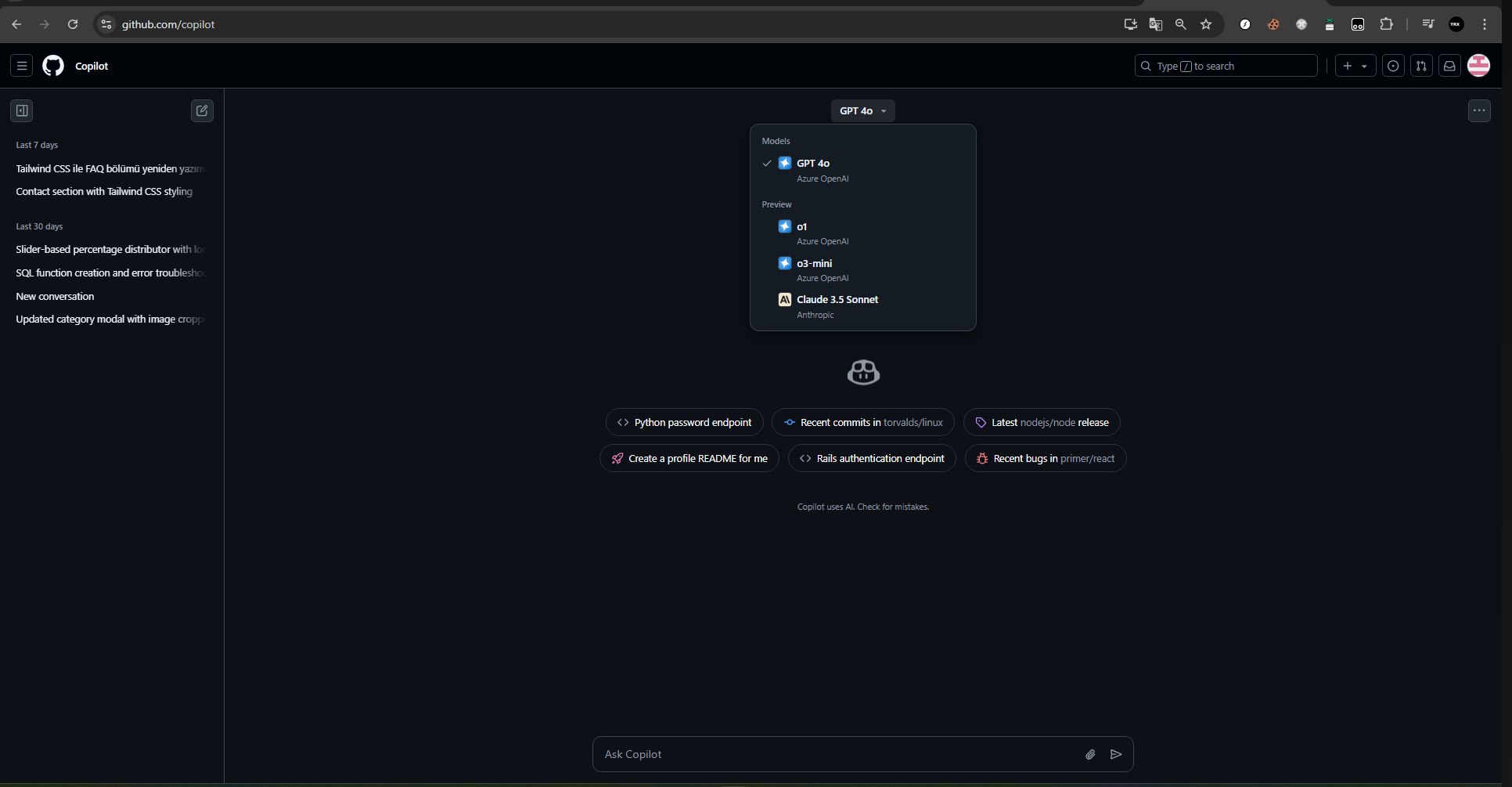Screen dimensions: 1512x787
Task: Collapse the conversations sidebar panel
Action: point(22,110)
